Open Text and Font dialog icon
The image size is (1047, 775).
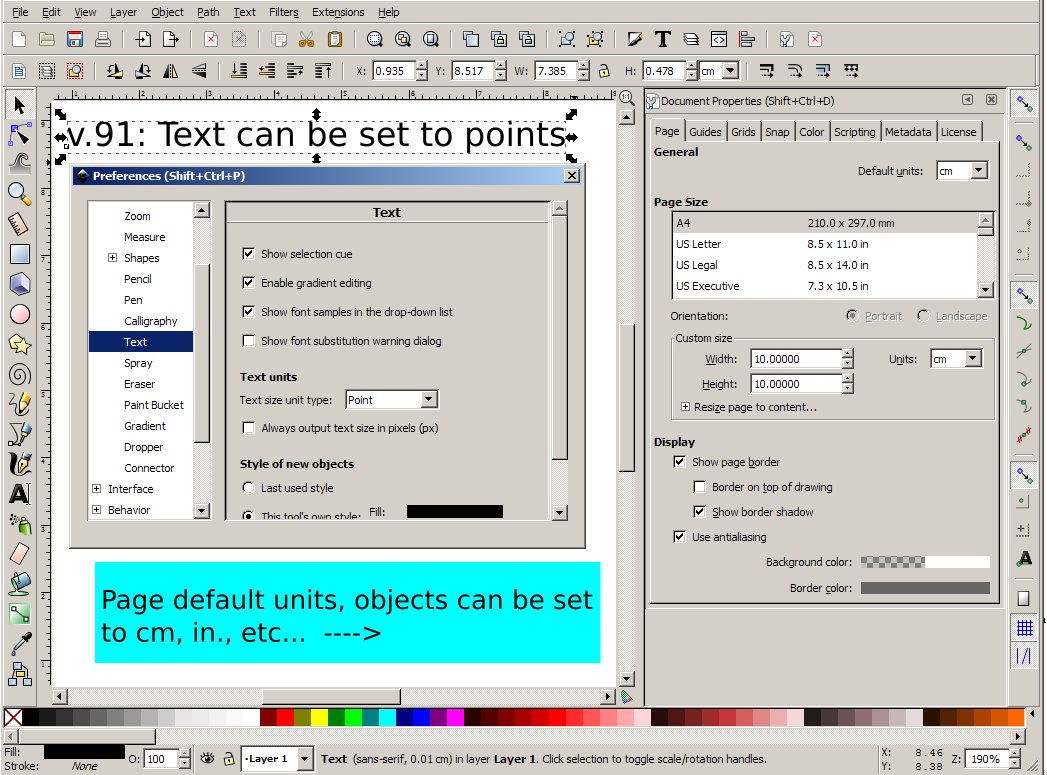coord(662,40)
